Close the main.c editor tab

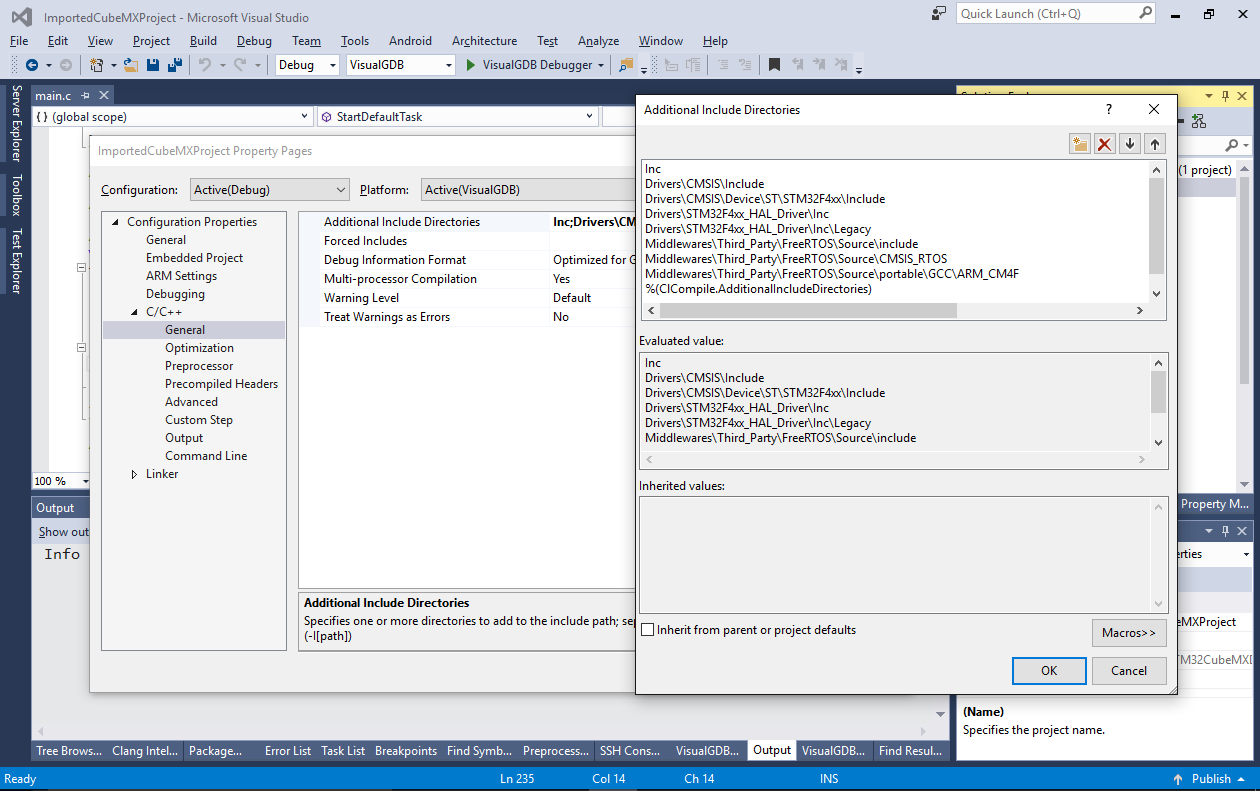103,96
